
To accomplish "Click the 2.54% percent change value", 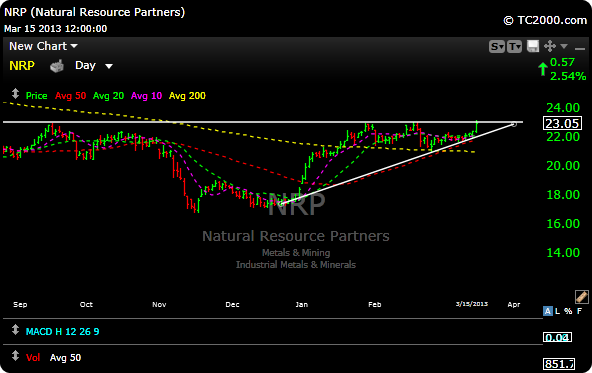I will [568, 76].
